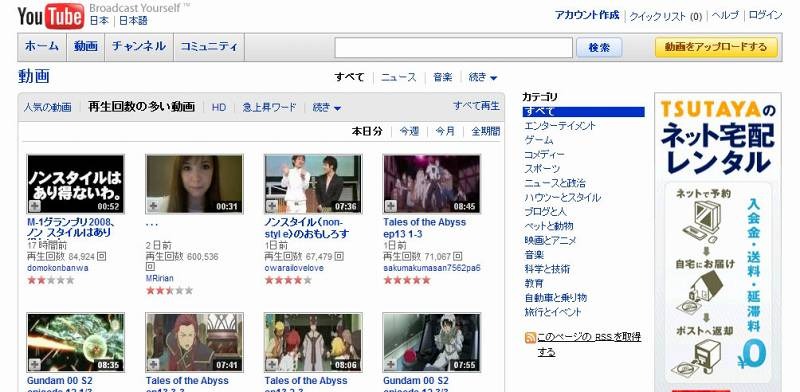Filter videos by 今週
This screenshot has width=800, height=392.
(x=409, y=131)
